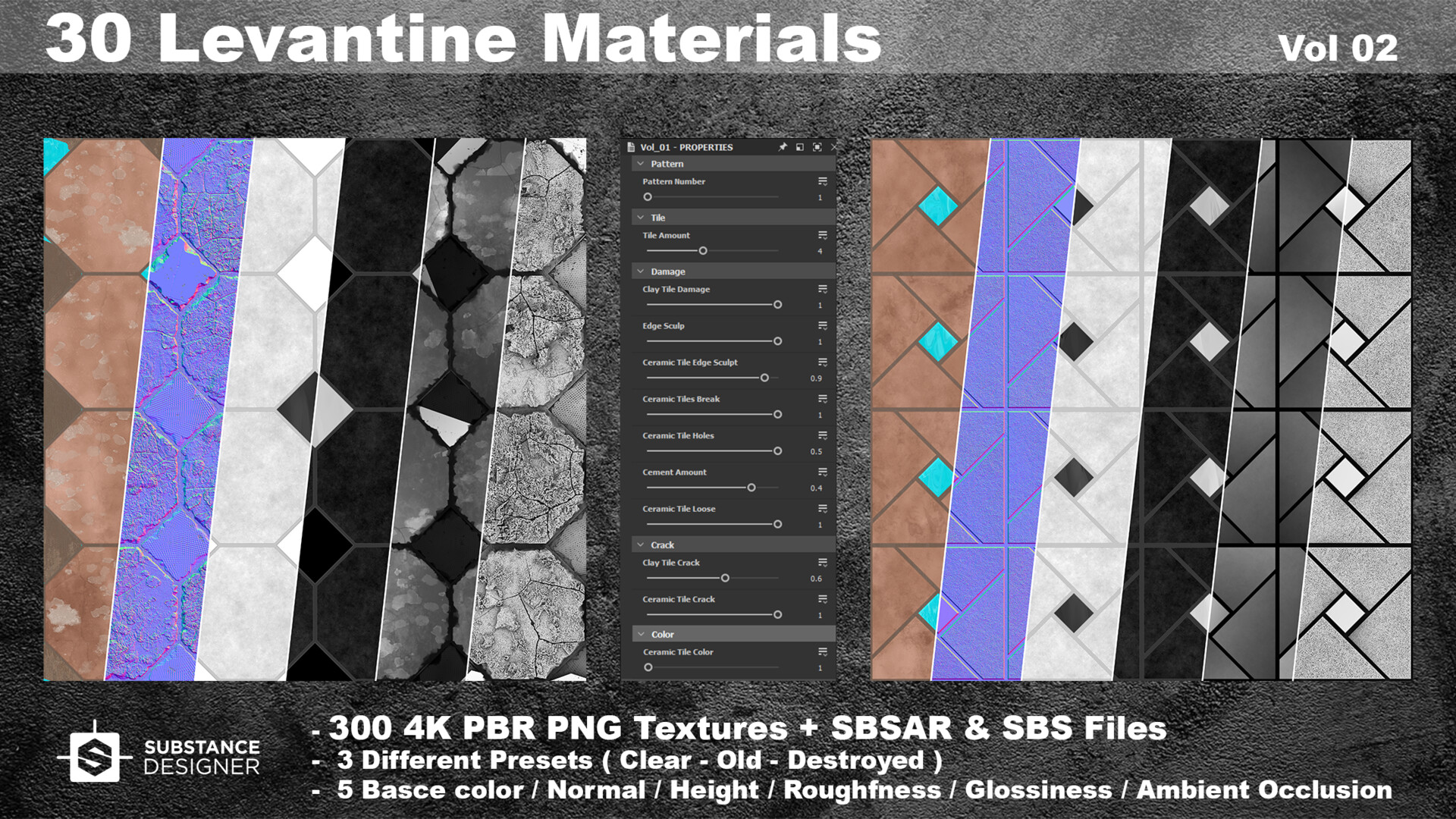Close the Vol_01 Properties panel
This screenshot has width=1456, height=819.
(x=835, y=147)
